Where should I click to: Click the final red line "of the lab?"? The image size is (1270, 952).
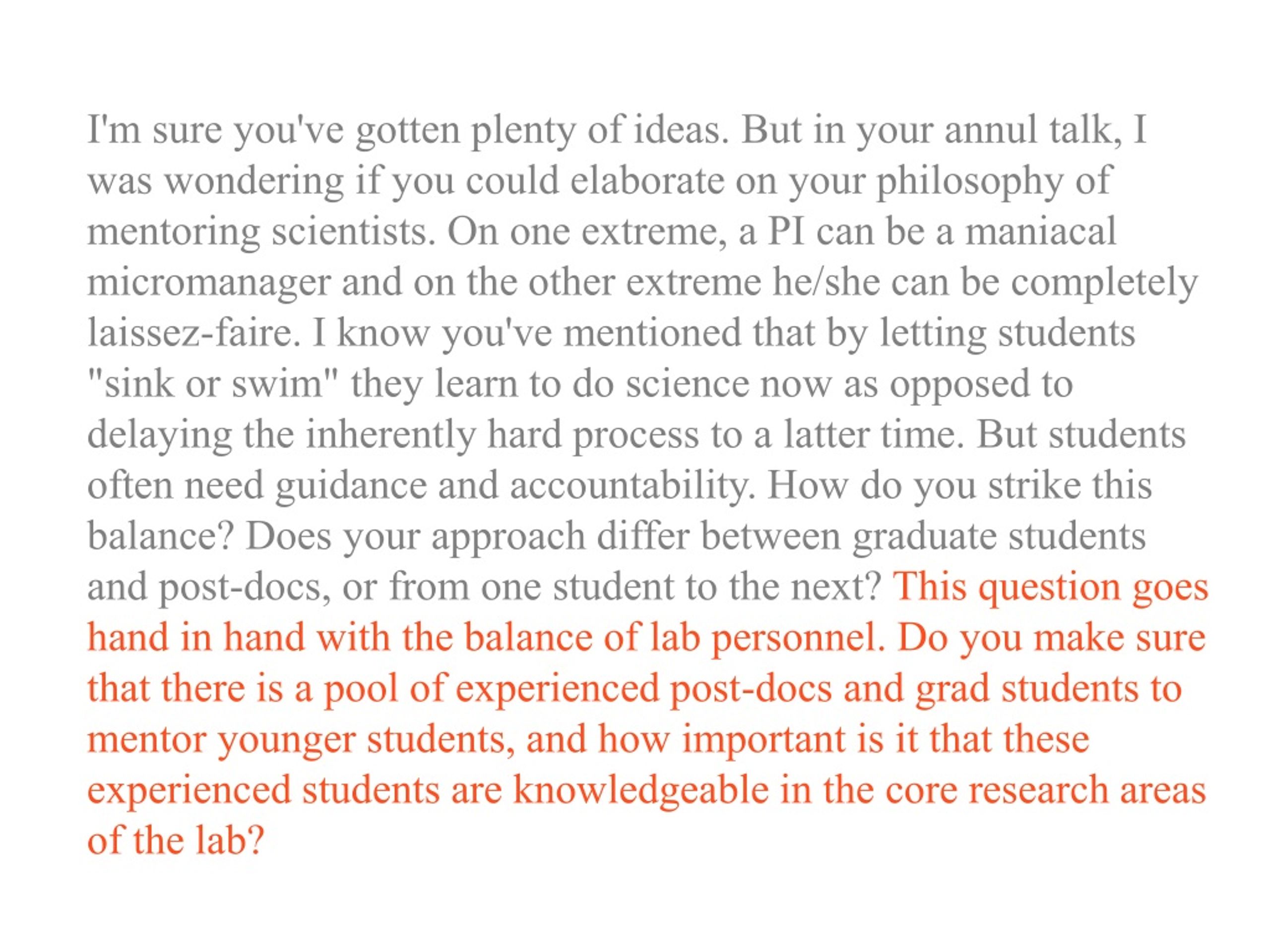tap(176, 840)
